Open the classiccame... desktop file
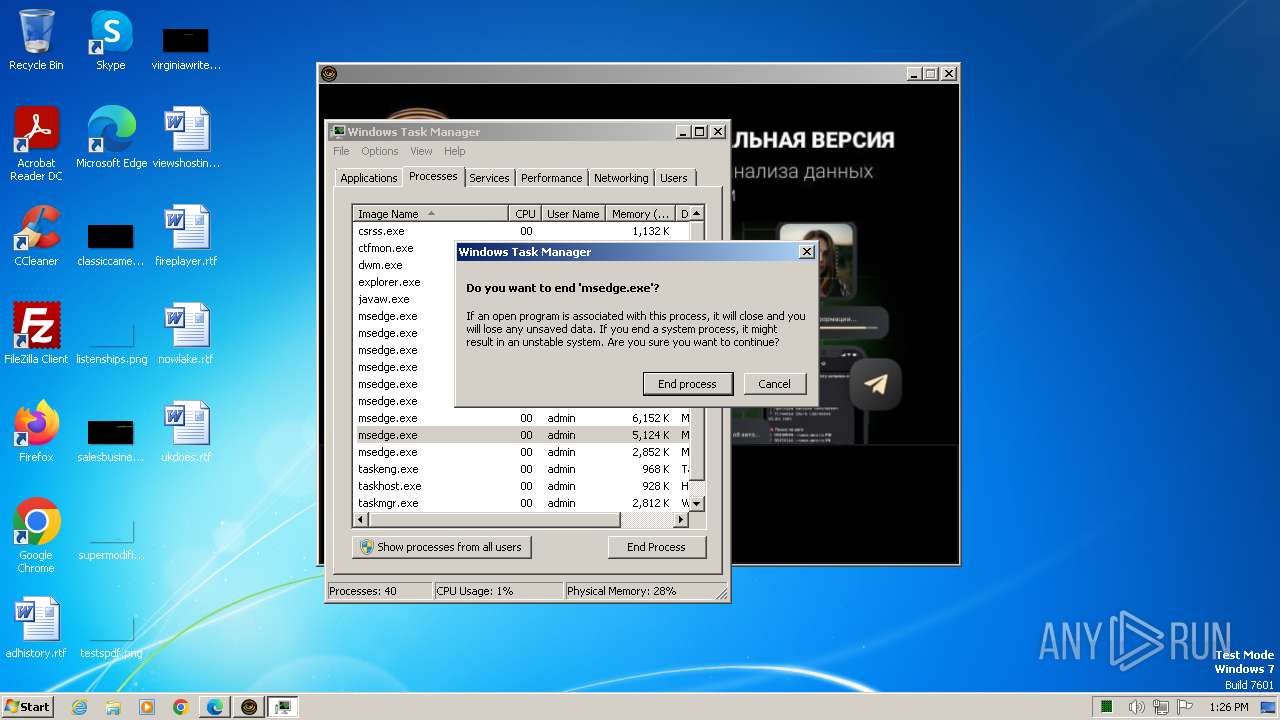Image resolution: width=1280 pixels, height=720 pixels. pos(111,243)
